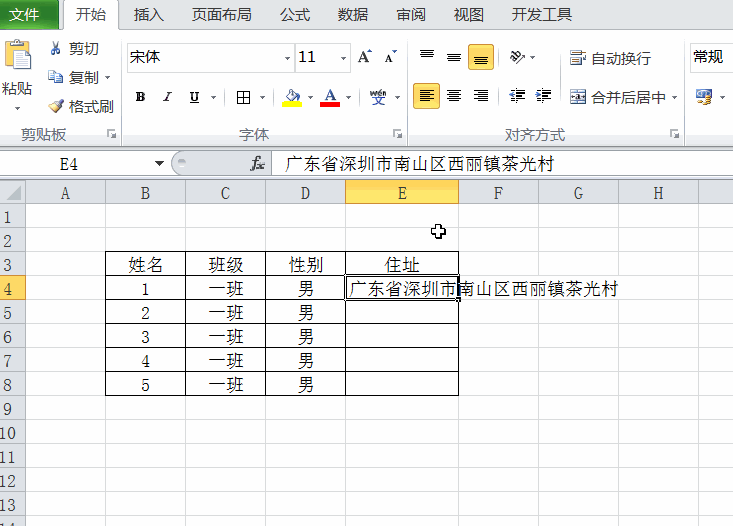Viewport: 733px width, 526px height.
Task: Toggle italic formatting
Action: point(166,97)
